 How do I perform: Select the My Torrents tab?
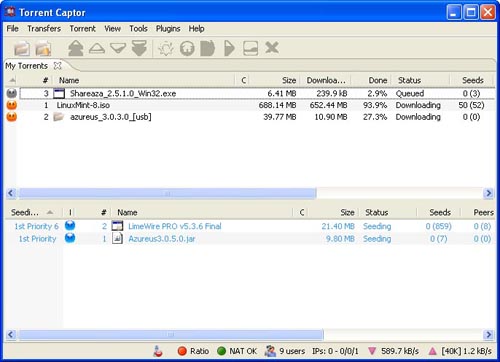[26, 66]
